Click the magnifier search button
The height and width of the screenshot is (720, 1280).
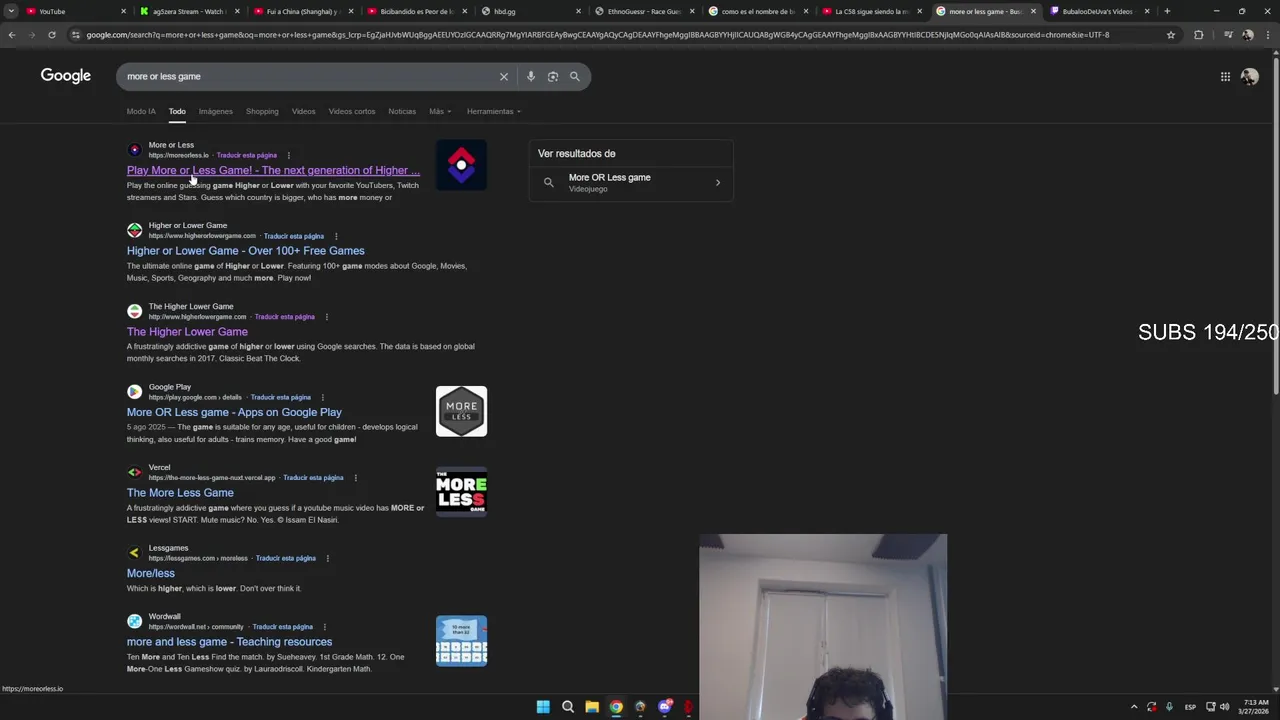(x=574, y=76)
